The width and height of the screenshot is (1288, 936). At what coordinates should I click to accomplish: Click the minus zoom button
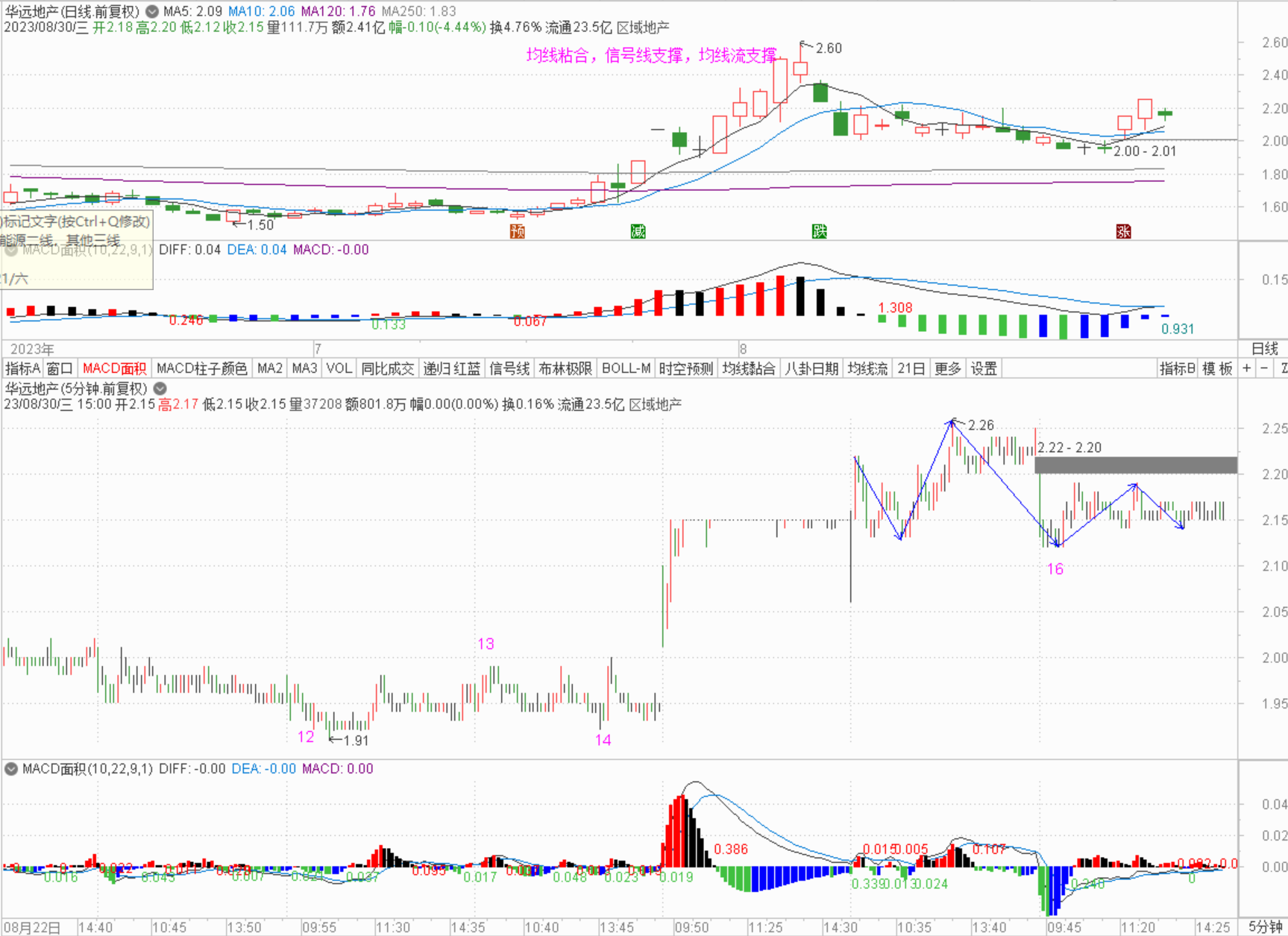pyautogui.click(x=1264, y=368)
